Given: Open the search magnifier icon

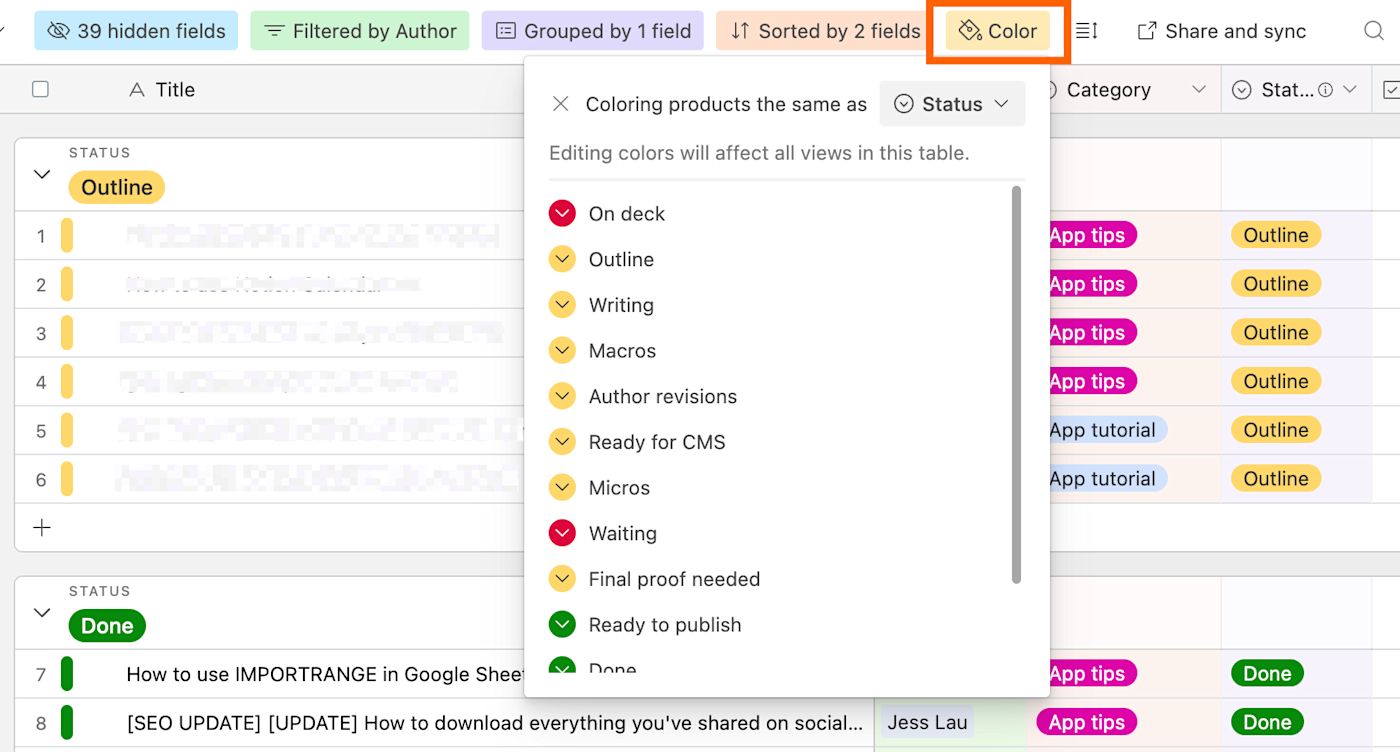Looking at the screenshot, I should (x=1374, y=31).
